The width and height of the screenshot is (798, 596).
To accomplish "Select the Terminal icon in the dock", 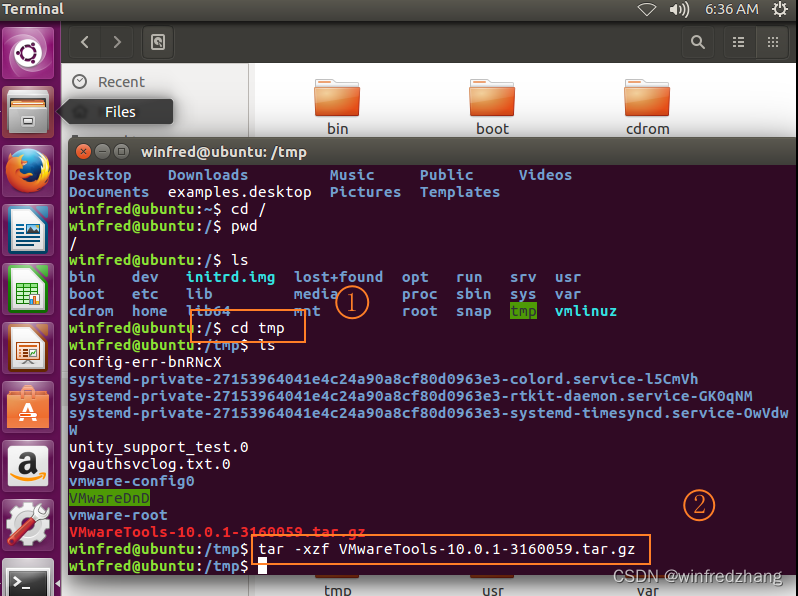I will (28, 578).
